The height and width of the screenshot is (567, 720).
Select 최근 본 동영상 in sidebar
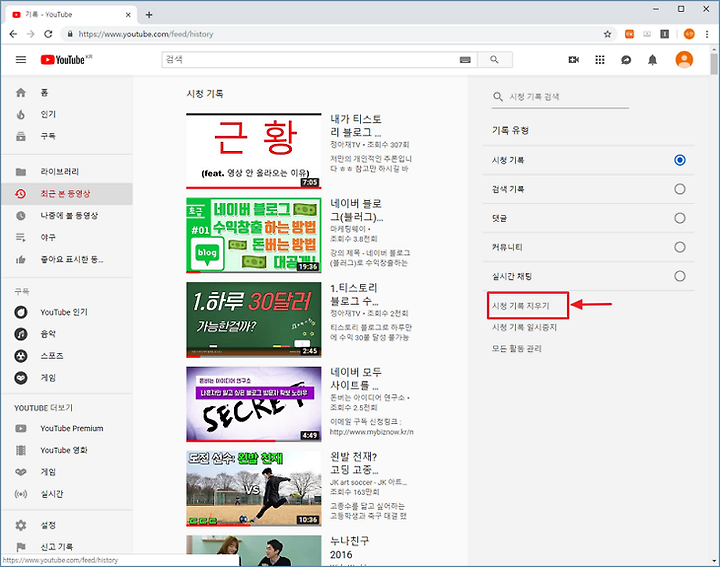(x=67, y=194)
